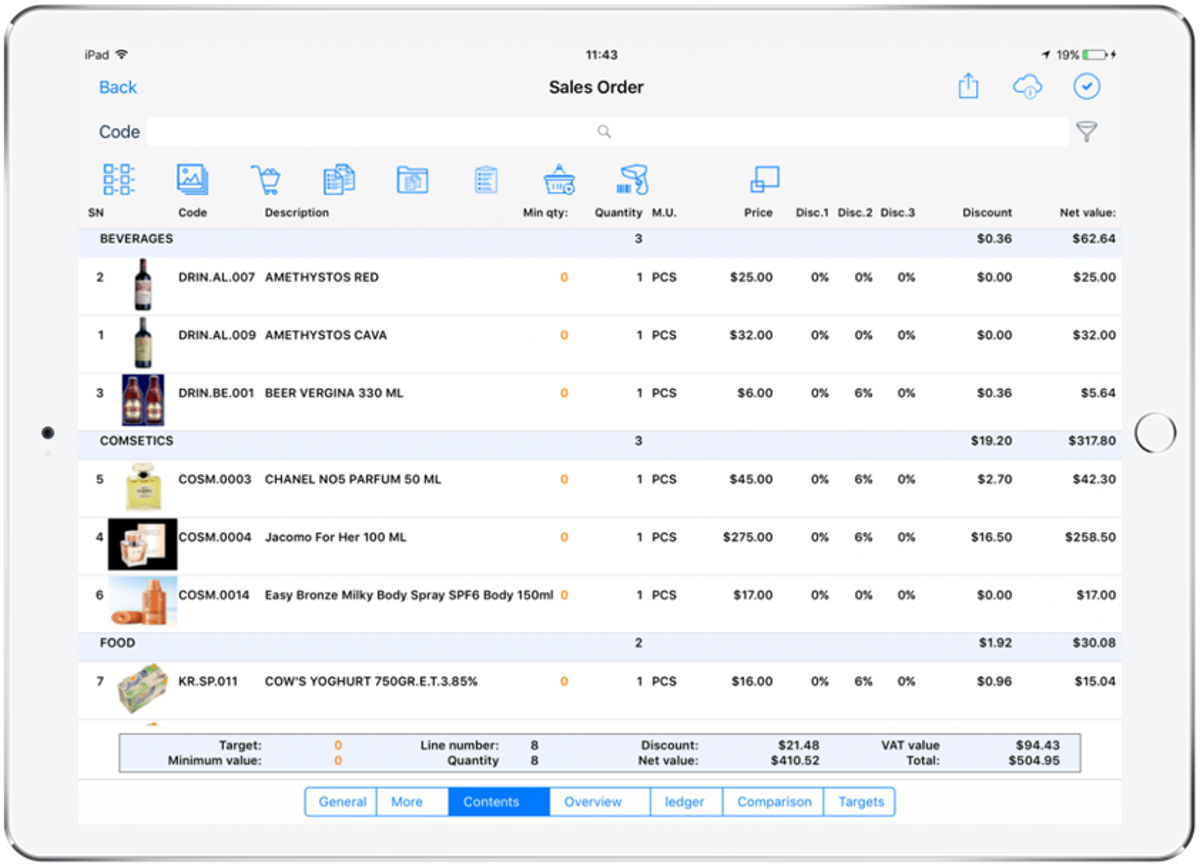1200x867 pixels.
Task: Tap the Net value column header
Action: coord(1088,213)
